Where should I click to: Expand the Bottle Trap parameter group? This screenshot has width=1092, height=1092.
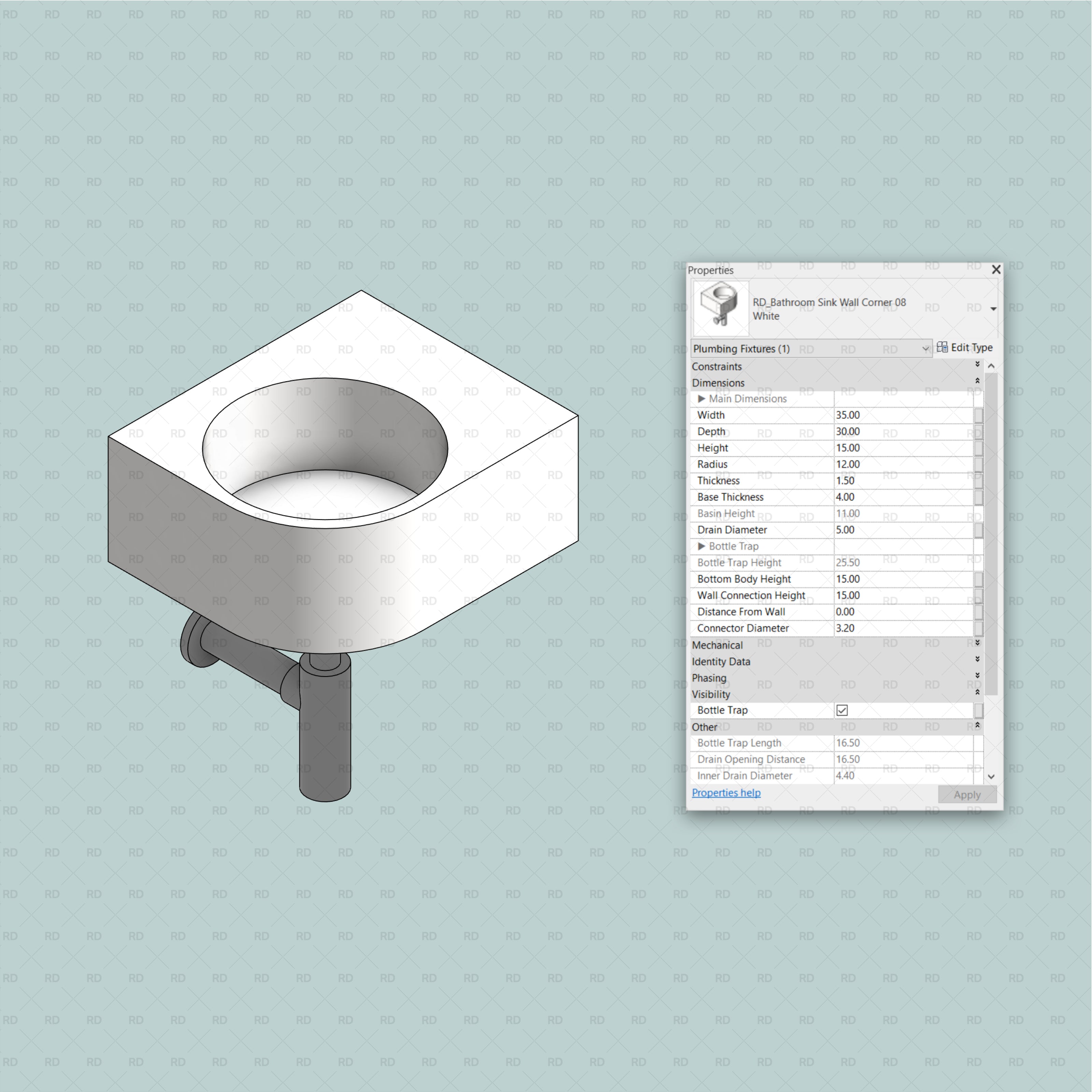coord(701,546)
